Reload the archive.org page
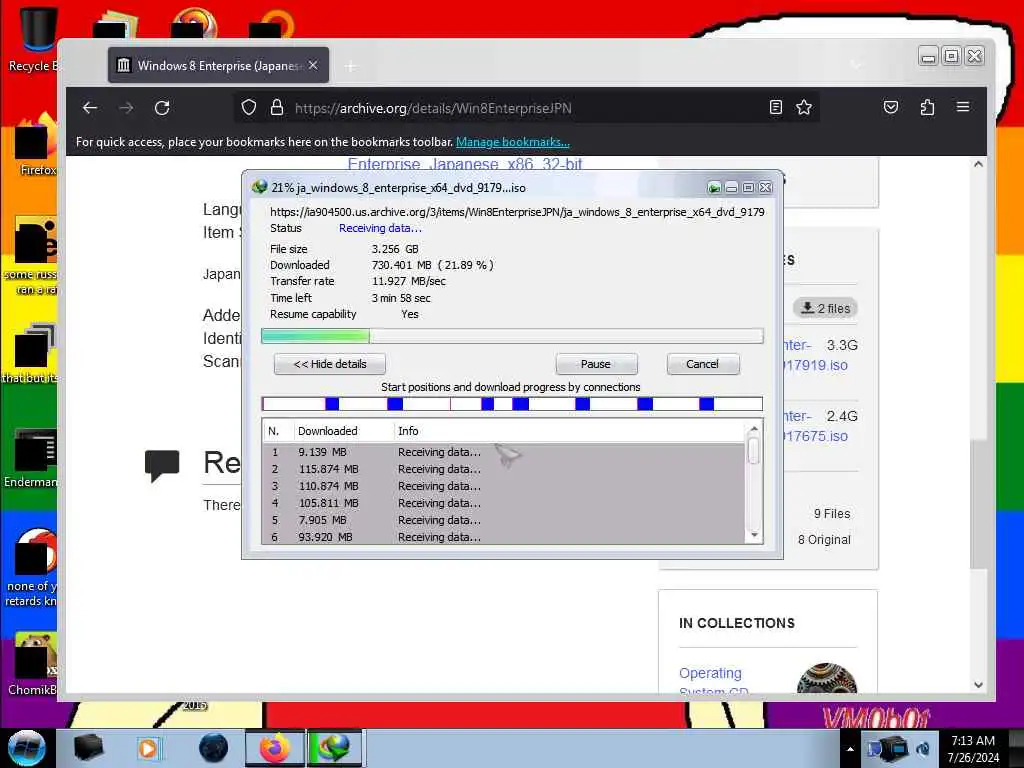Screen dimensions: 1024x768 [x=162, y=108]
